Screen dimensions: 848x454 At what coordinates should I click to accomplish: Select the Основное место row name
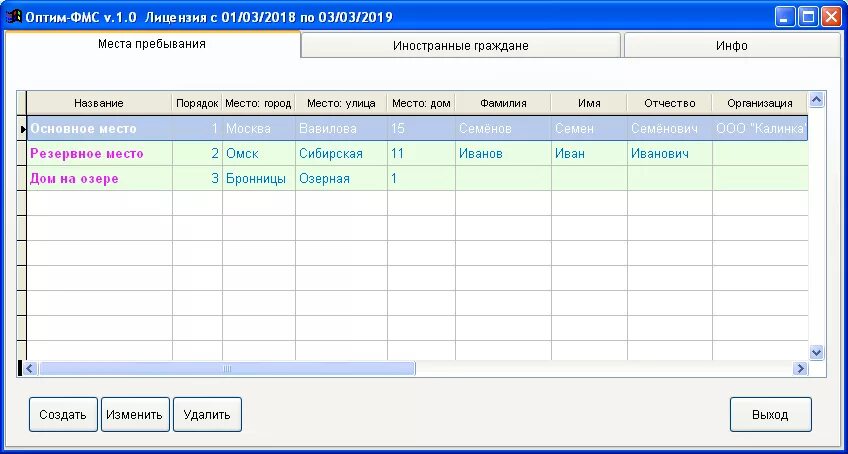coord(100,129)
